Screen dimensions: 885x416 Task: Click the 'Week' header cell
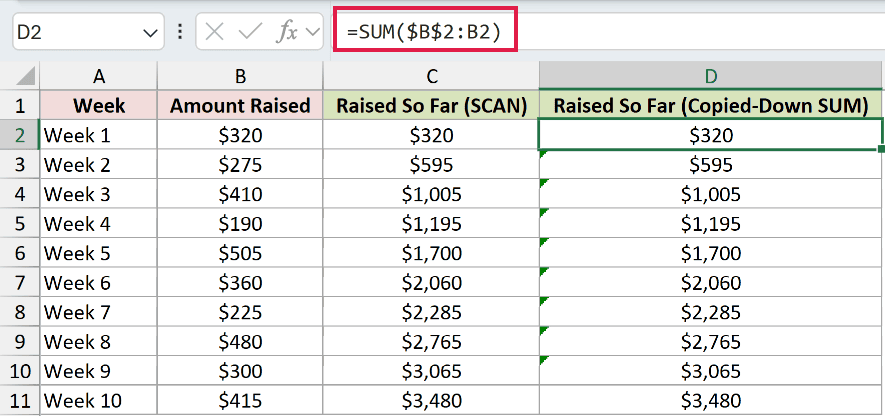[99, 106]
